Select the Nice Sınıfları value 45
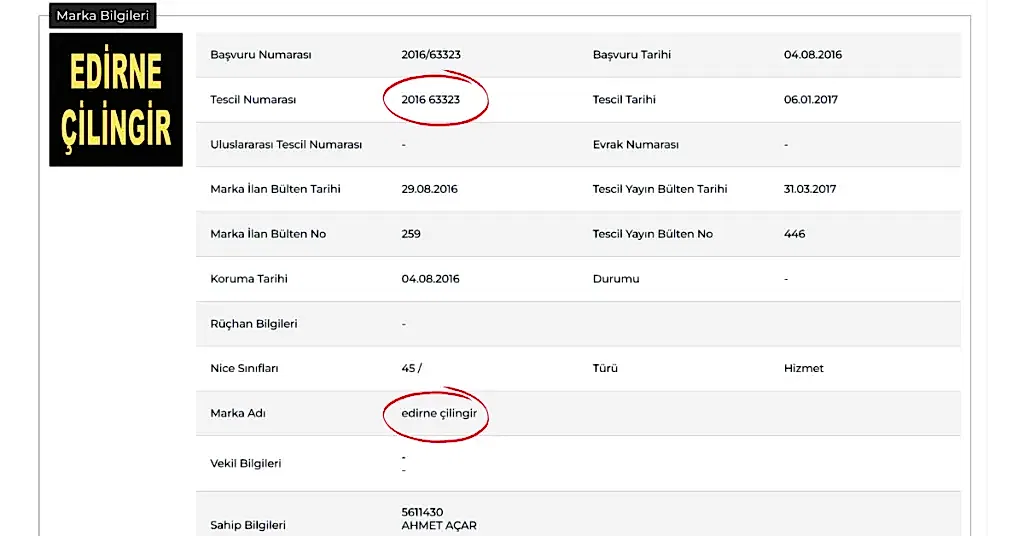This screenshot has height=536, width=1024. click(409, 368)
